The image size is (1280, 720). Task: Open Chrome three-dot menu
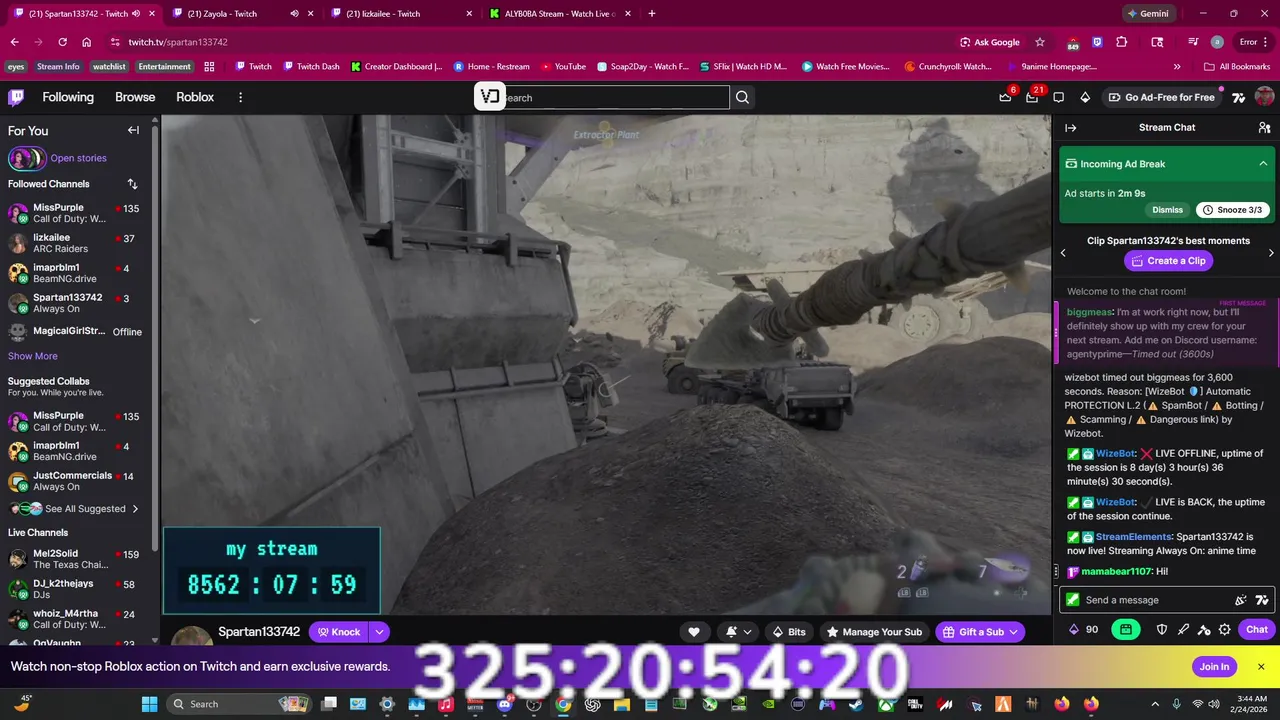[1268, 42]
